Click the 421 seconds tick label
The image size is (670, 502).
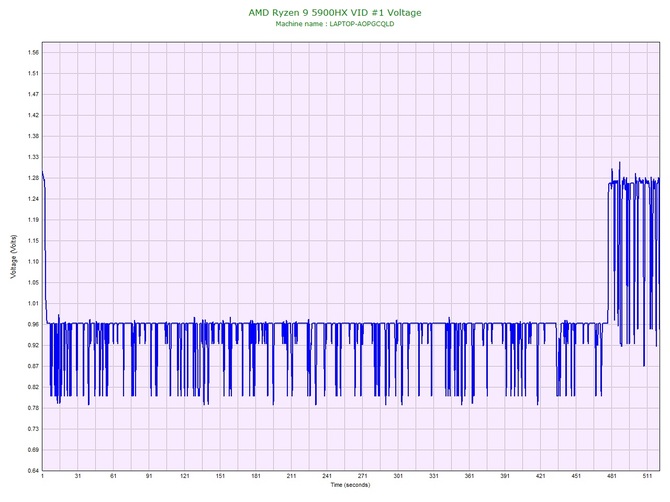pyautogui.click(x=541, y=476)
